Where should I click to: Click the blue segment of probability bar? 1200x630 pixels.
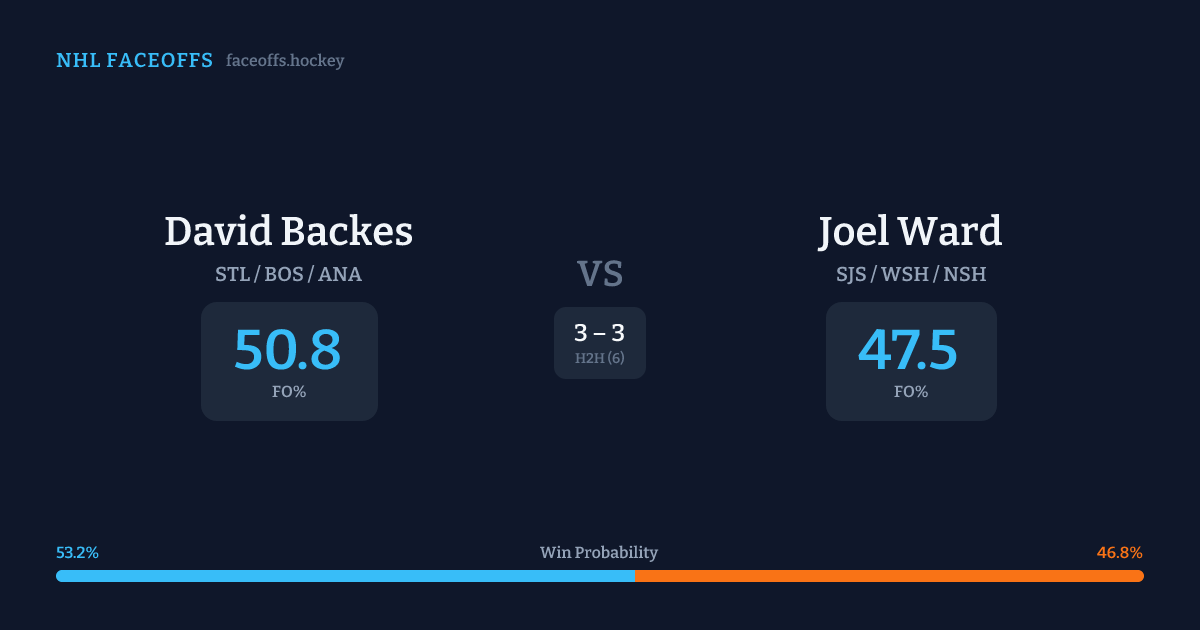pyautogui.click(x=345, y=576)
